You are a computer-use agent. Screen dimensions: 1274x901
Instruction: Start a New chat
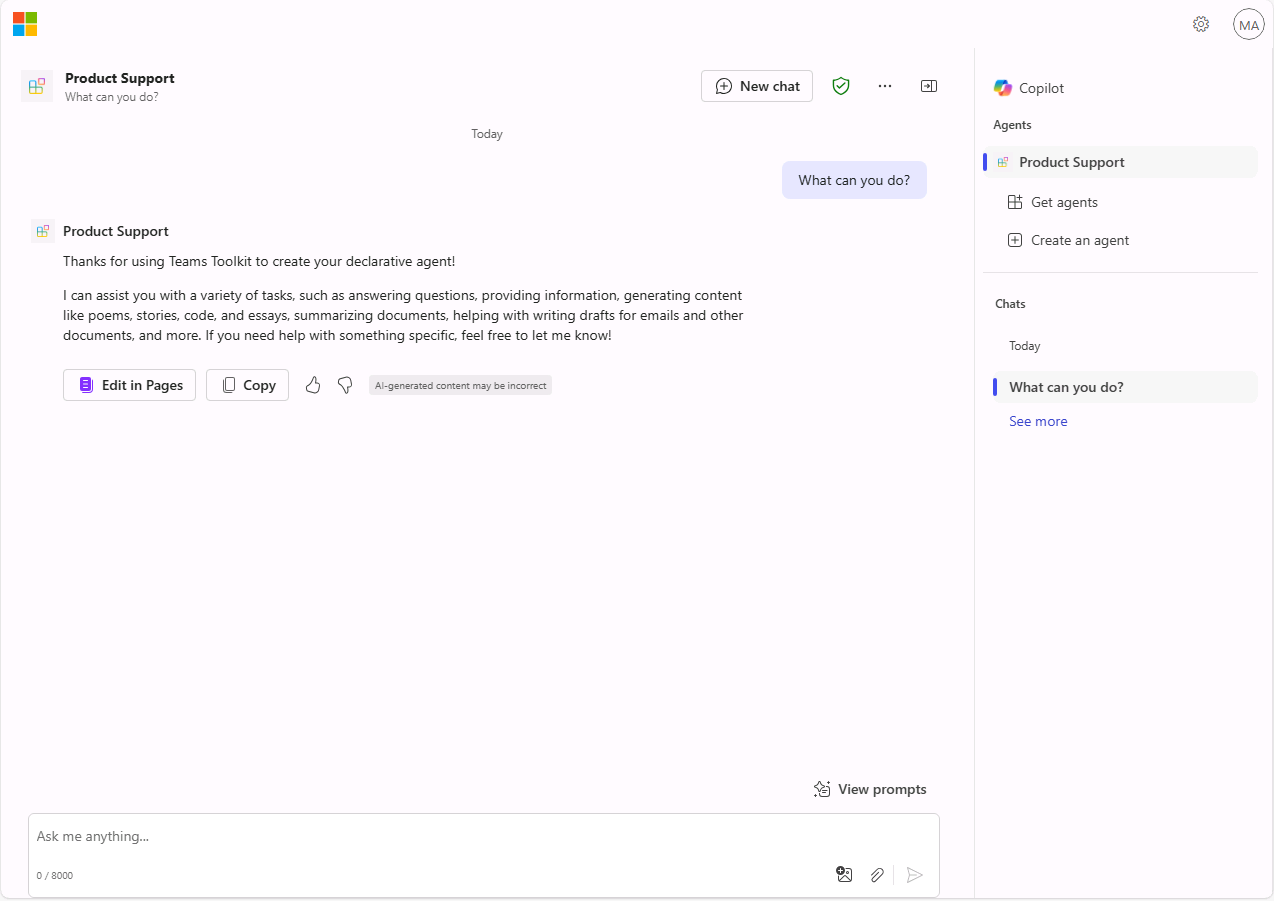(x=756, y=86)
